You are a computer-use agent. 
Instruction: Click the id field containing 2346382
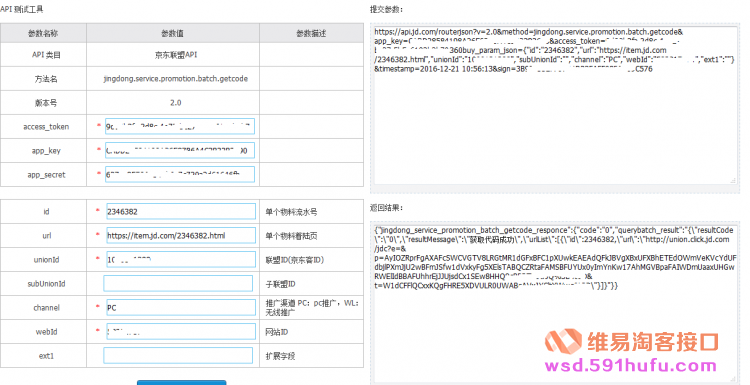pyautogui.click(x=181, y=211)
